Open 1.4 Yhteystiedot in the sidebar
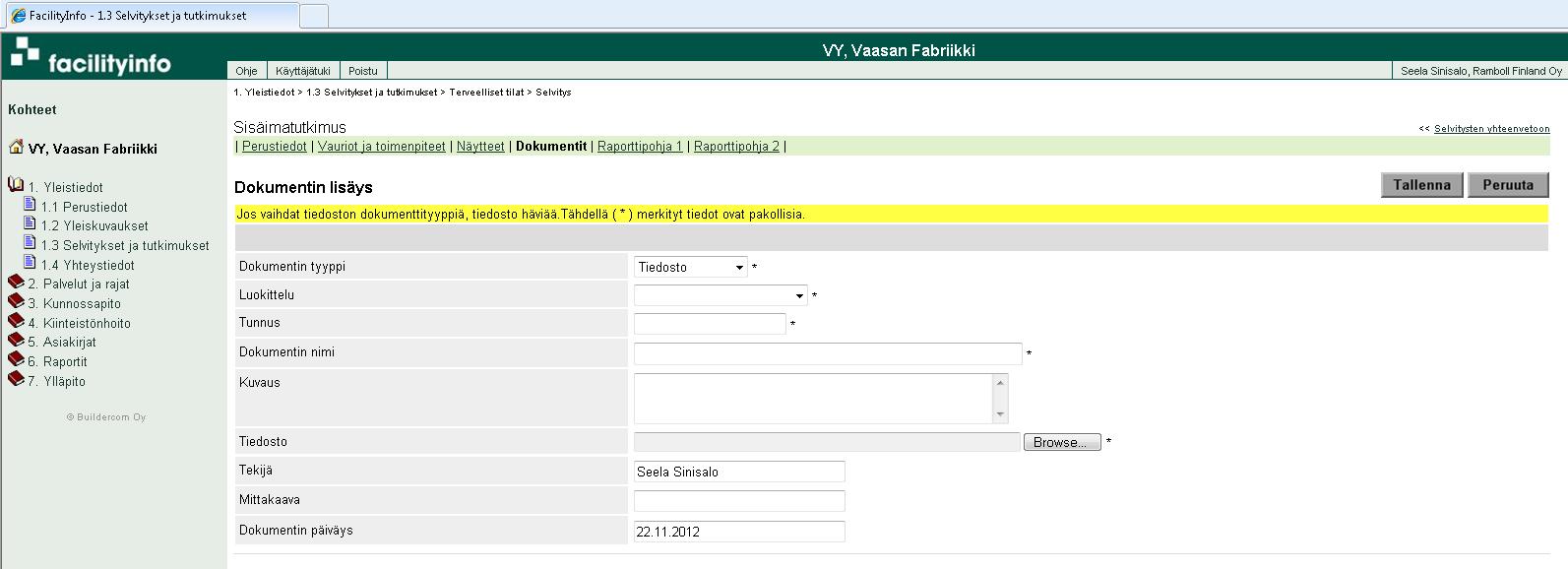Image resolution: width=1568 pixels, height=569 pixels. [x=88, y=266]
